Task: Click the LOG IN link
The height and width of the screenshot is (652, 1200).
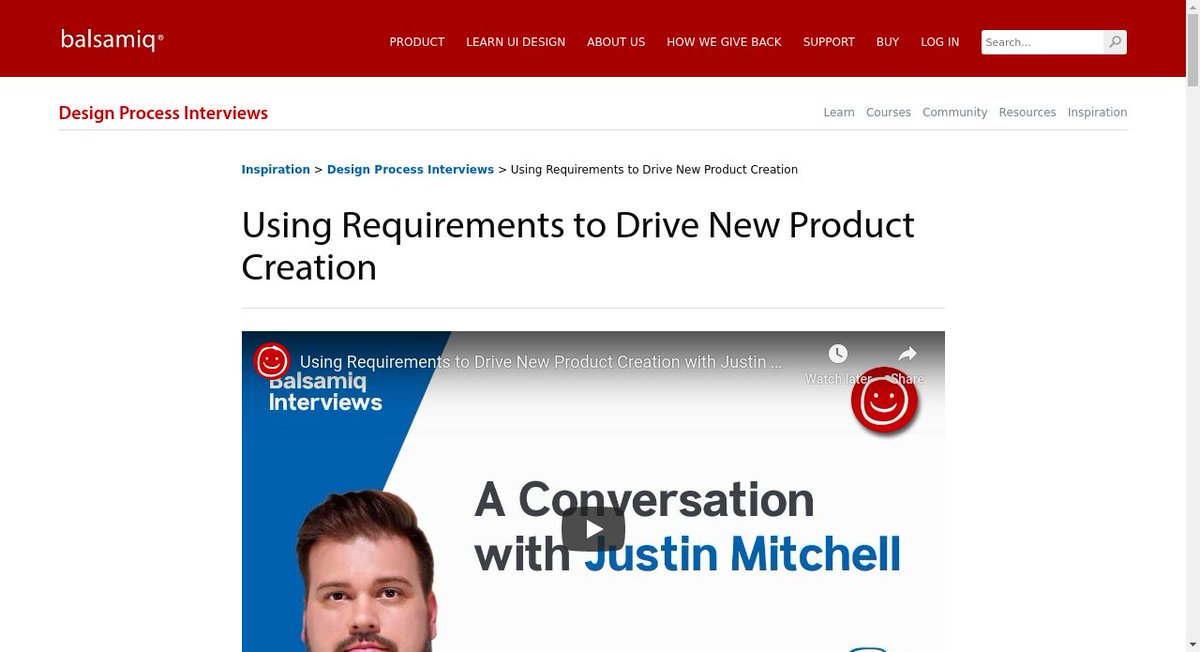Action: tap(940, 42)
